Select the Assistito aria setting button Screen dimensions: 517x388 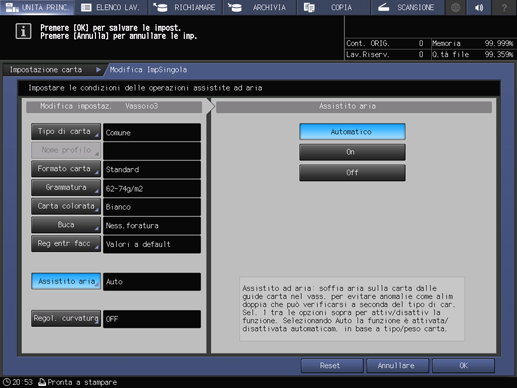(x=66, y=281)
